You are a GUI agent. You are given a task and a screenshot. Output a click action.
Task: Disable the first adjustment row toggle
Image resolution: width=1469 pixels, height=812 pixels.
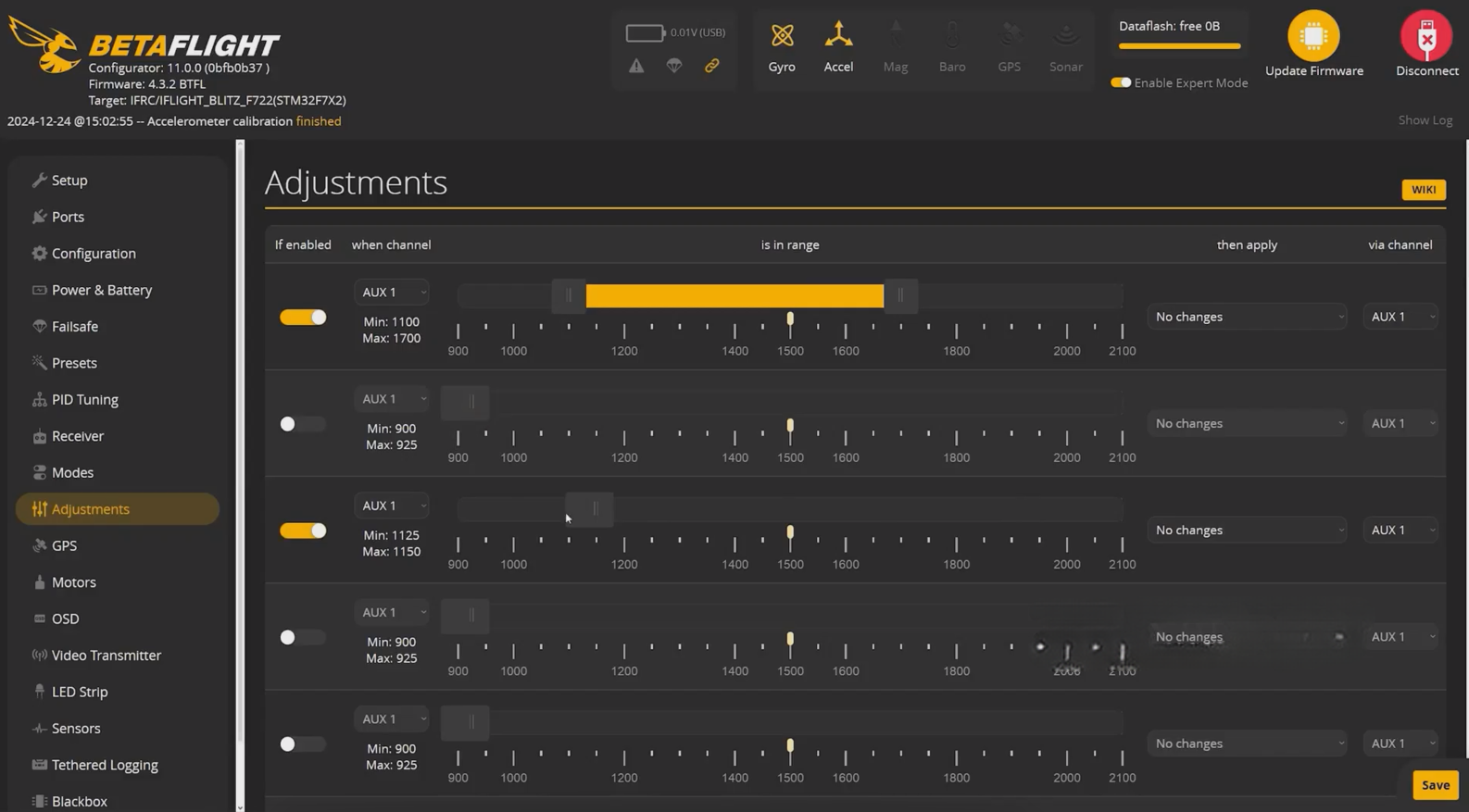[x=303, y=318]
